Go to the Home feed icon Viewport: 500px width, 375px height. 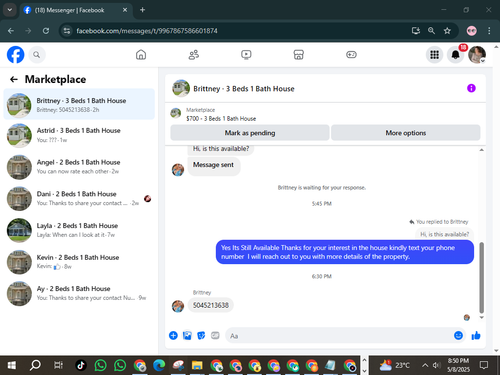click(141, 55)
